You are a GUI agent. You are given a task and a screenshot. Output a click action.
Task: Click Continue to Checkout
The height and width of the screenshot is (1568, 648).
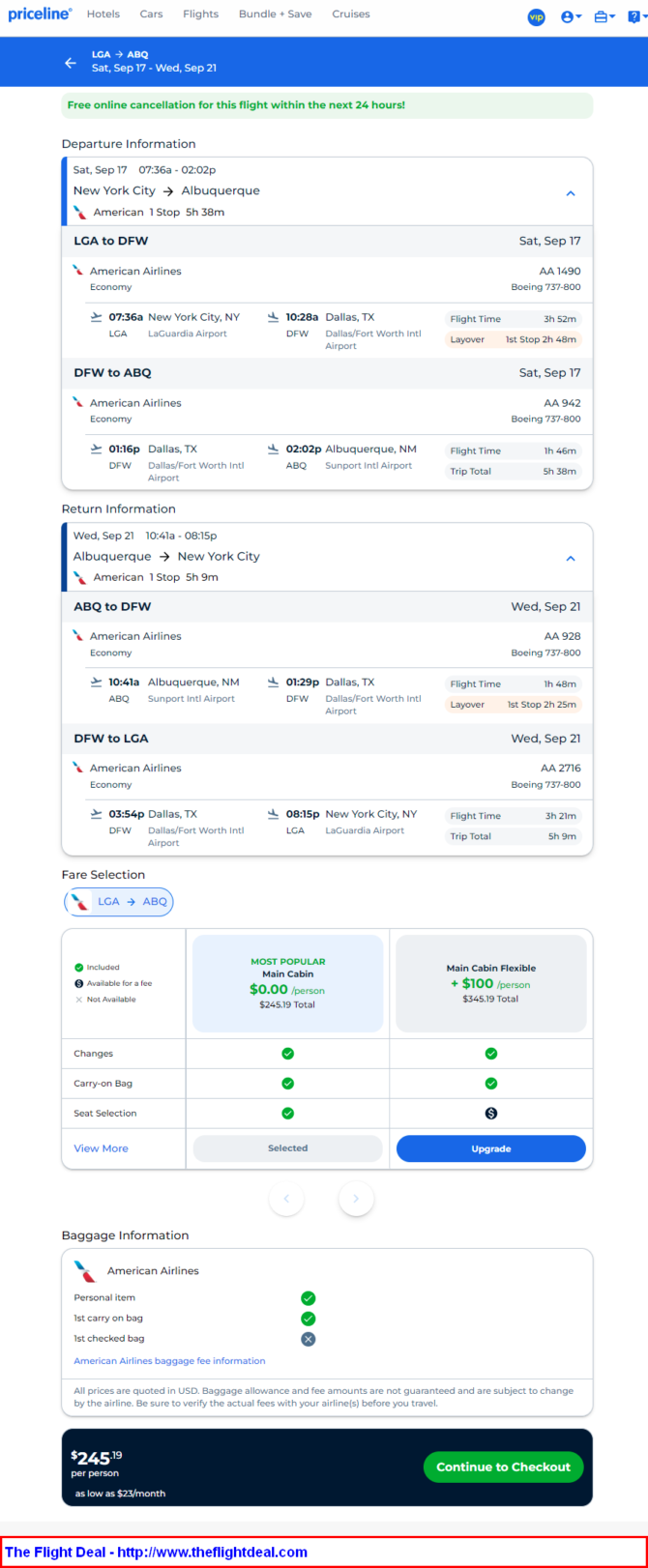pyautogui.click(x=503, y=1466)
